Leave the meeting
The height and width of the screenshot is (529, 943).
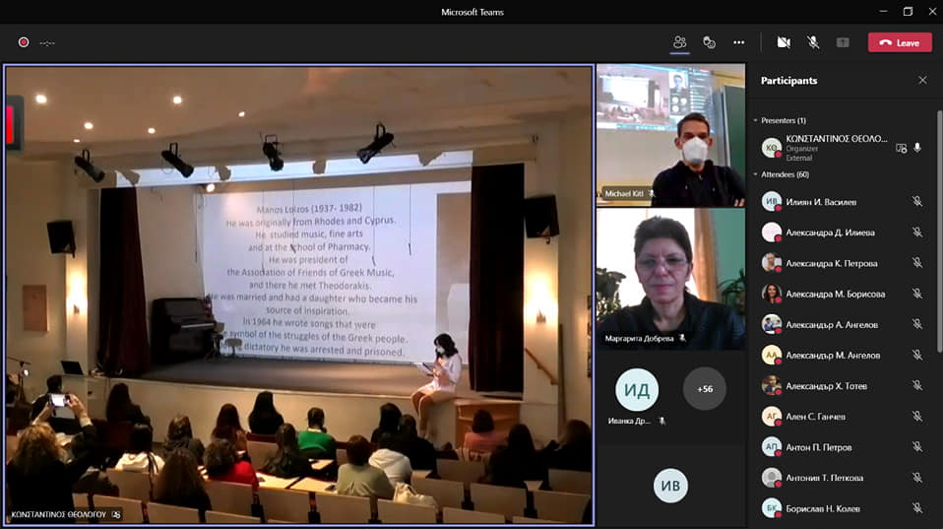point(899,42)
